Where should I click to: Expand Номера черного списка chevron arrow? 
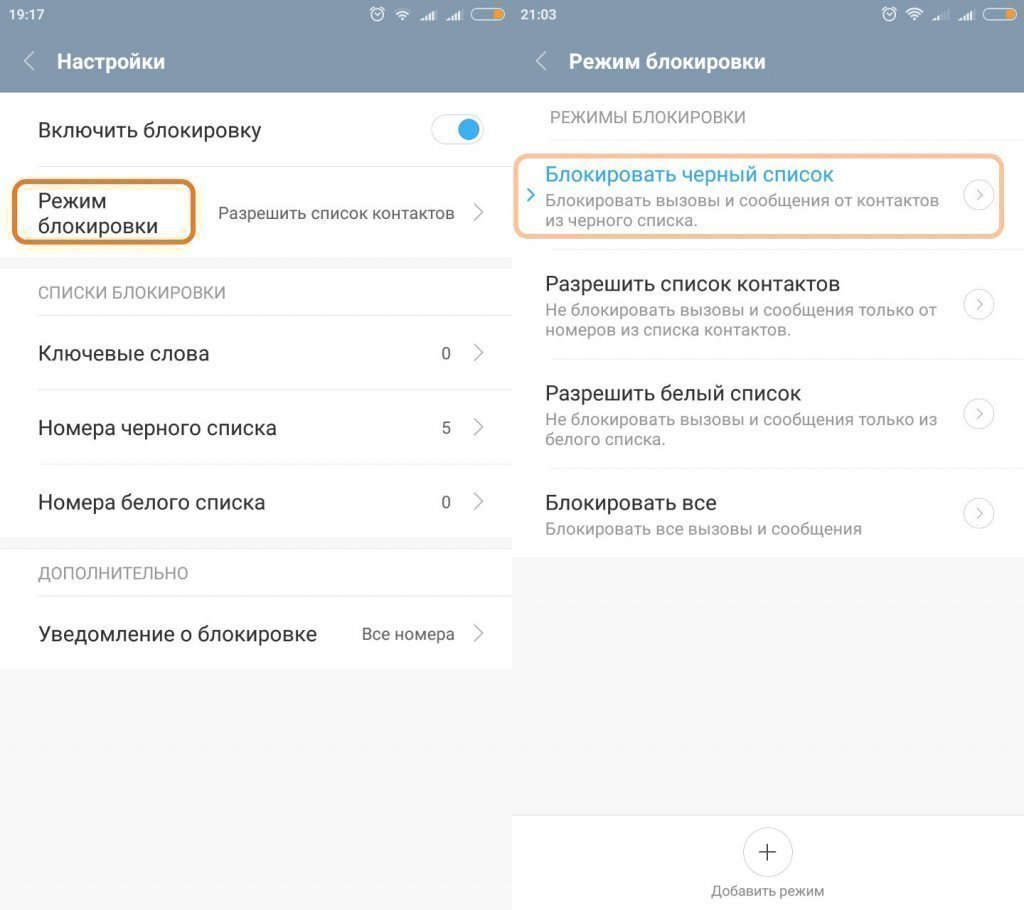point(479,427)
